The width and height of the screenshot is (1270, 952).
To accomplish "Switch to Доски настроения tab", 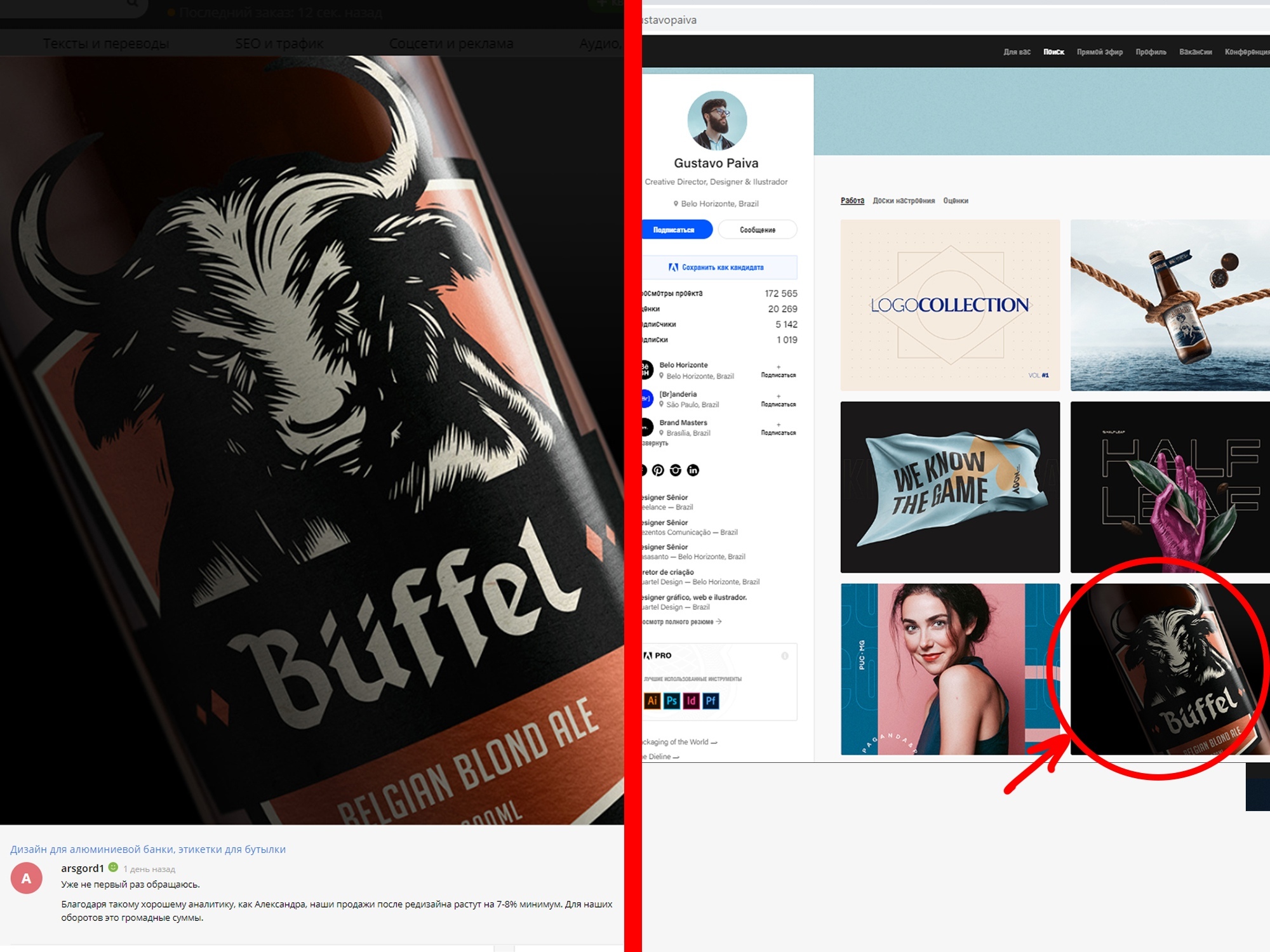I will click(x=904, y=201).
